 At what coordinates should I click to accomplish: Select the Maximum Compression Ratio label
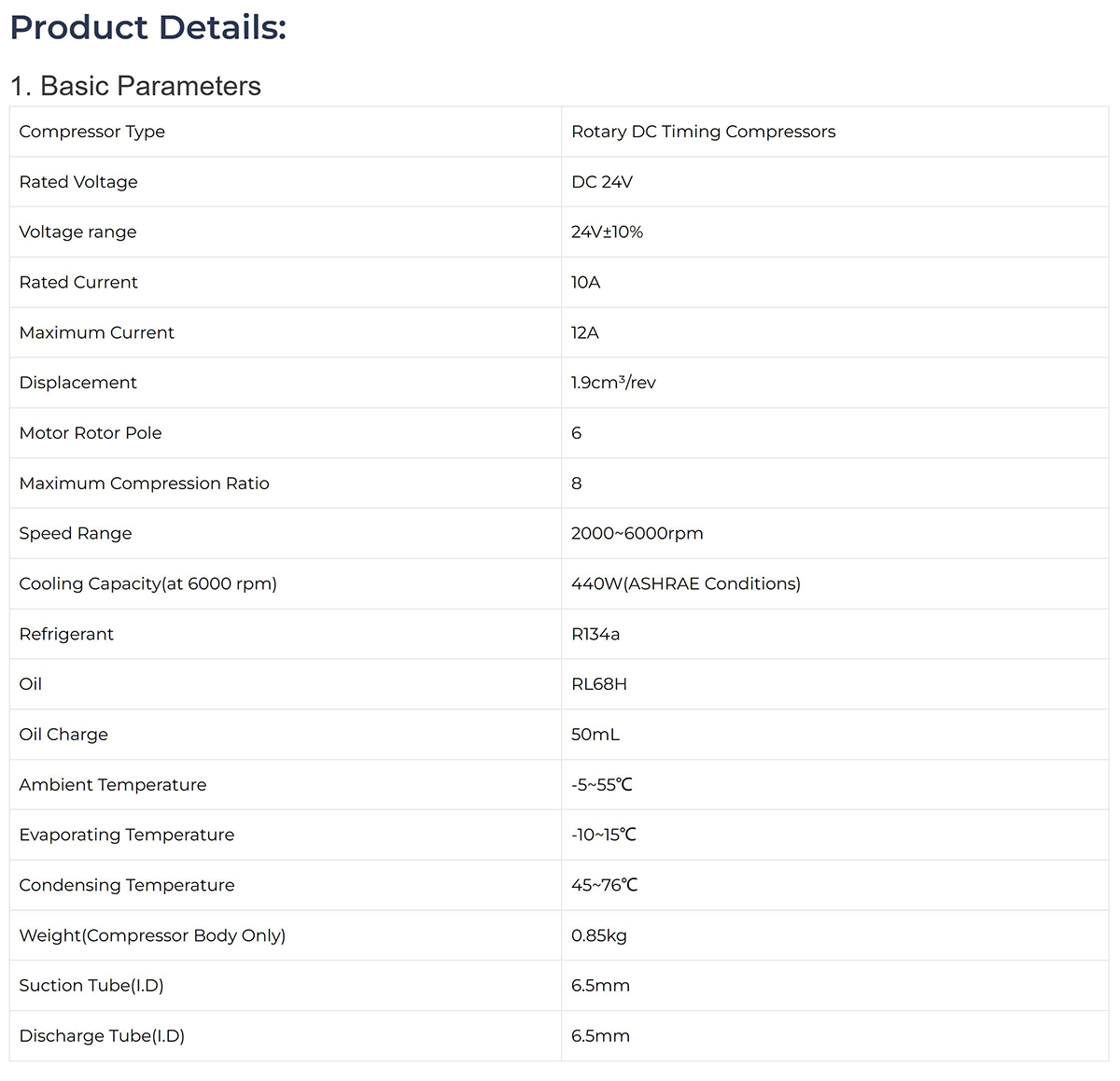[144, 484]
